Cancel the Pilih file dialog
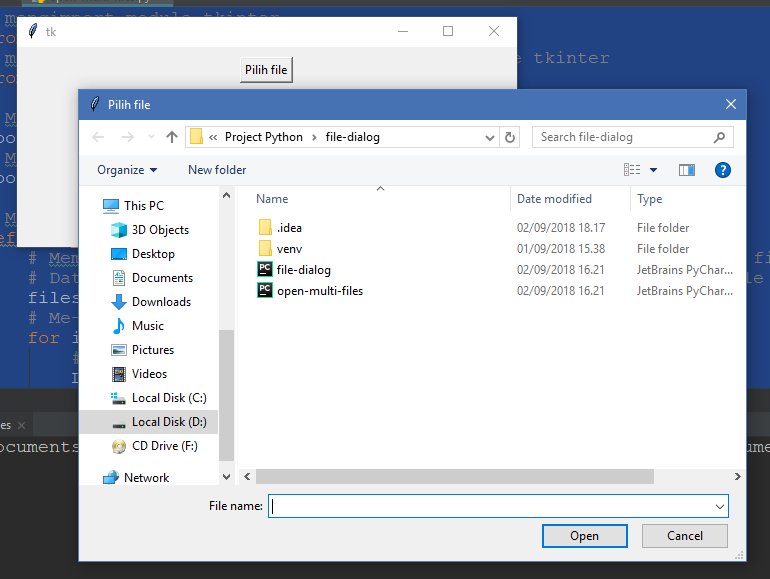Image resolution: width=770 pixels, height=579 pixels. pos(685,536)
